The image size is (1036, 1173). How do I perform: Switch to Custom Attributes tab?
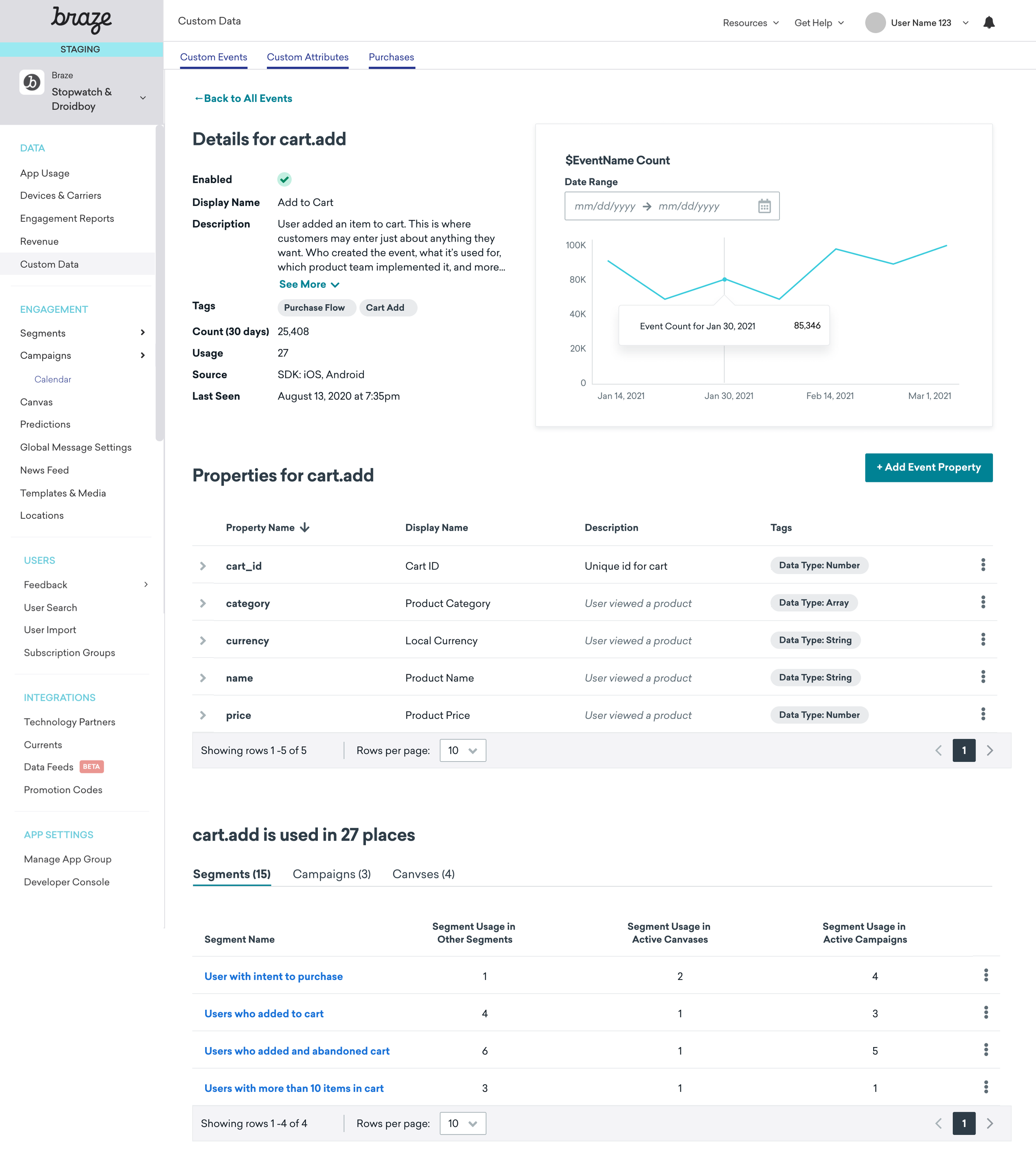307,58
